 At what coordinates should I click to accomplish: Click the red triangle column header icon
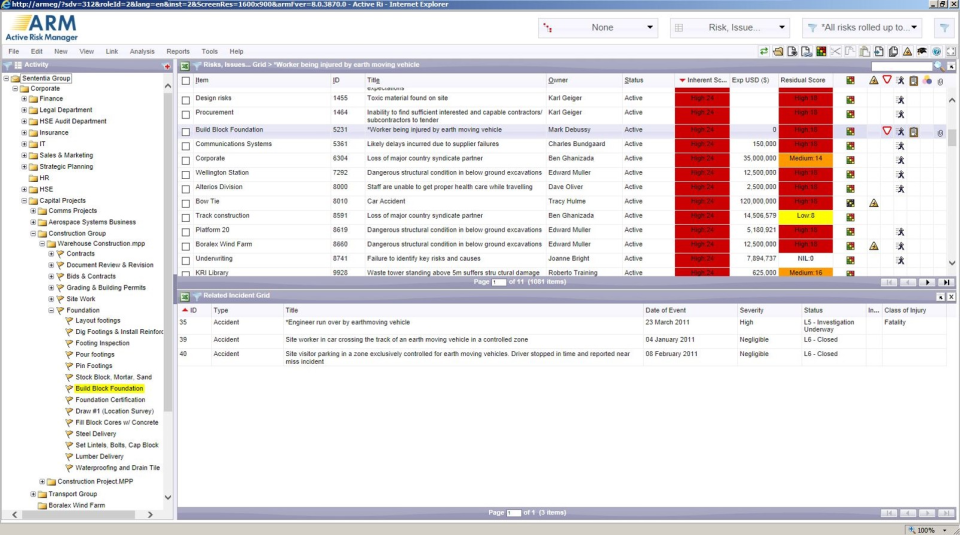click(x=887, y=80)
